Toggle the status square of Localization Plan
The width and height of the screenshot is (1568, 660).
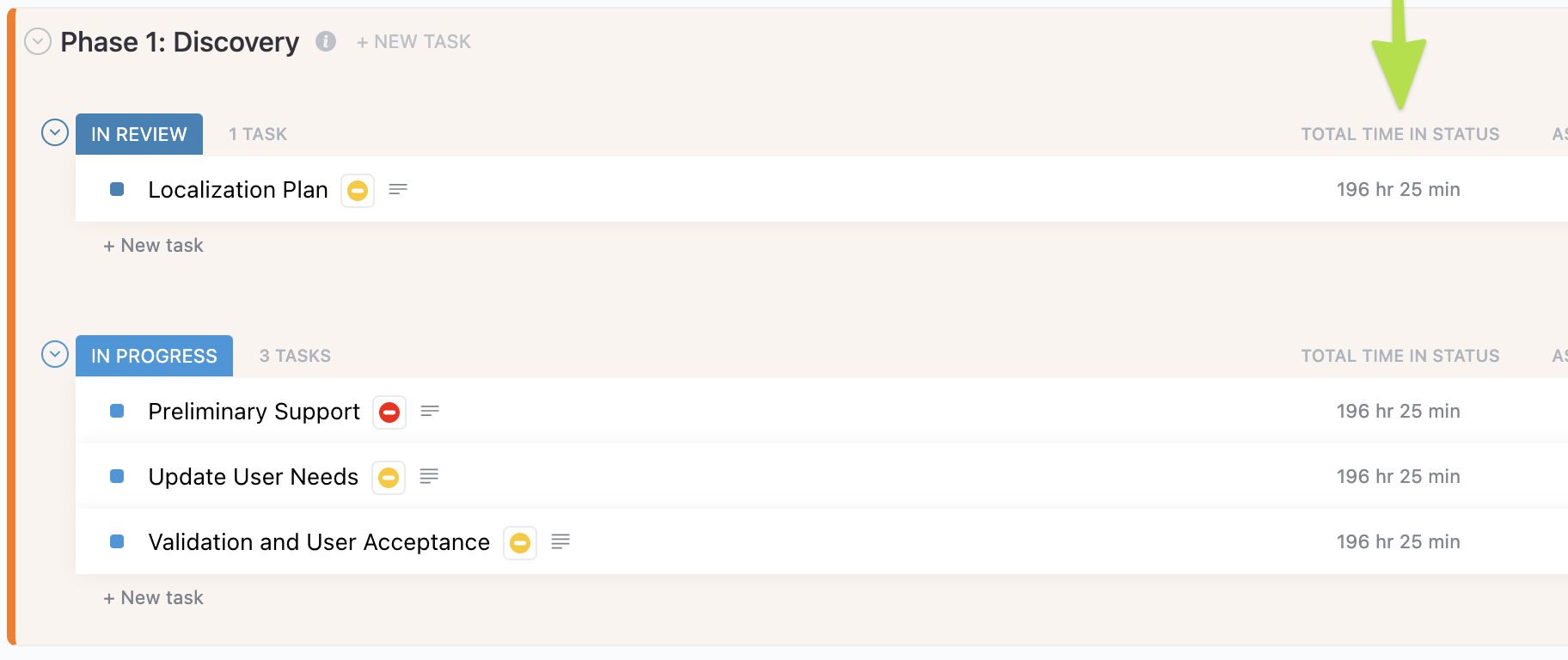point(117,189)
